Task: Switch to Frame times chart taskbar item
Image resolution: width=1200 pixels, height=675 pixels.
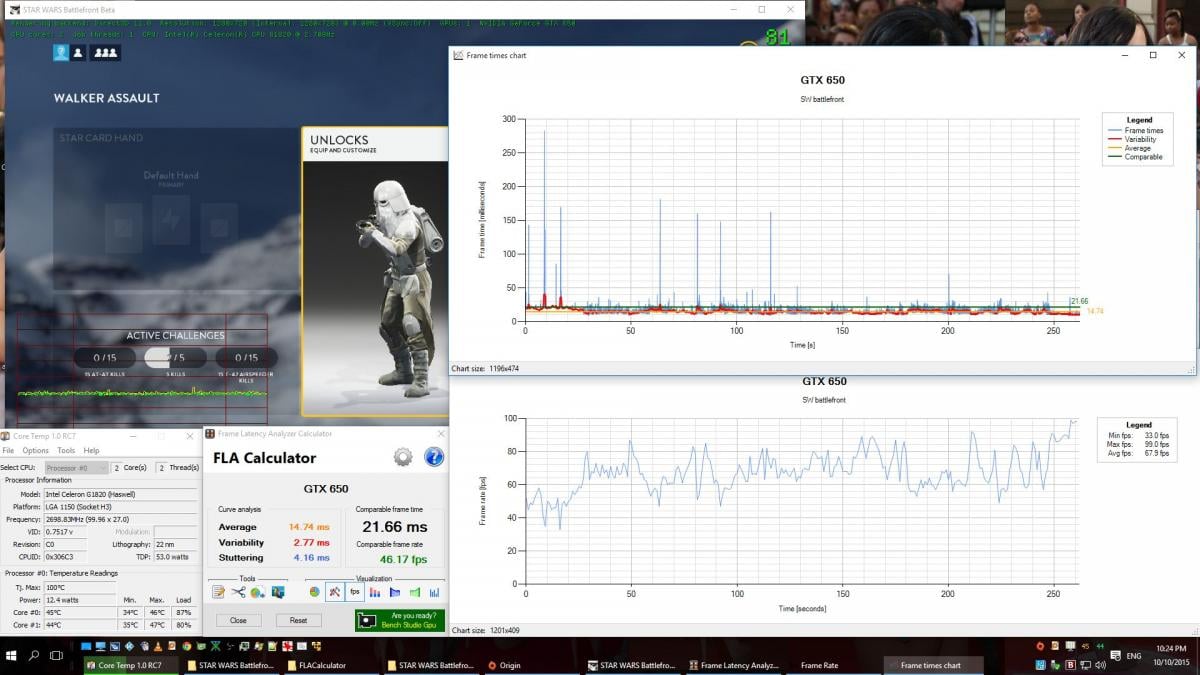Action: click(934, 665)
